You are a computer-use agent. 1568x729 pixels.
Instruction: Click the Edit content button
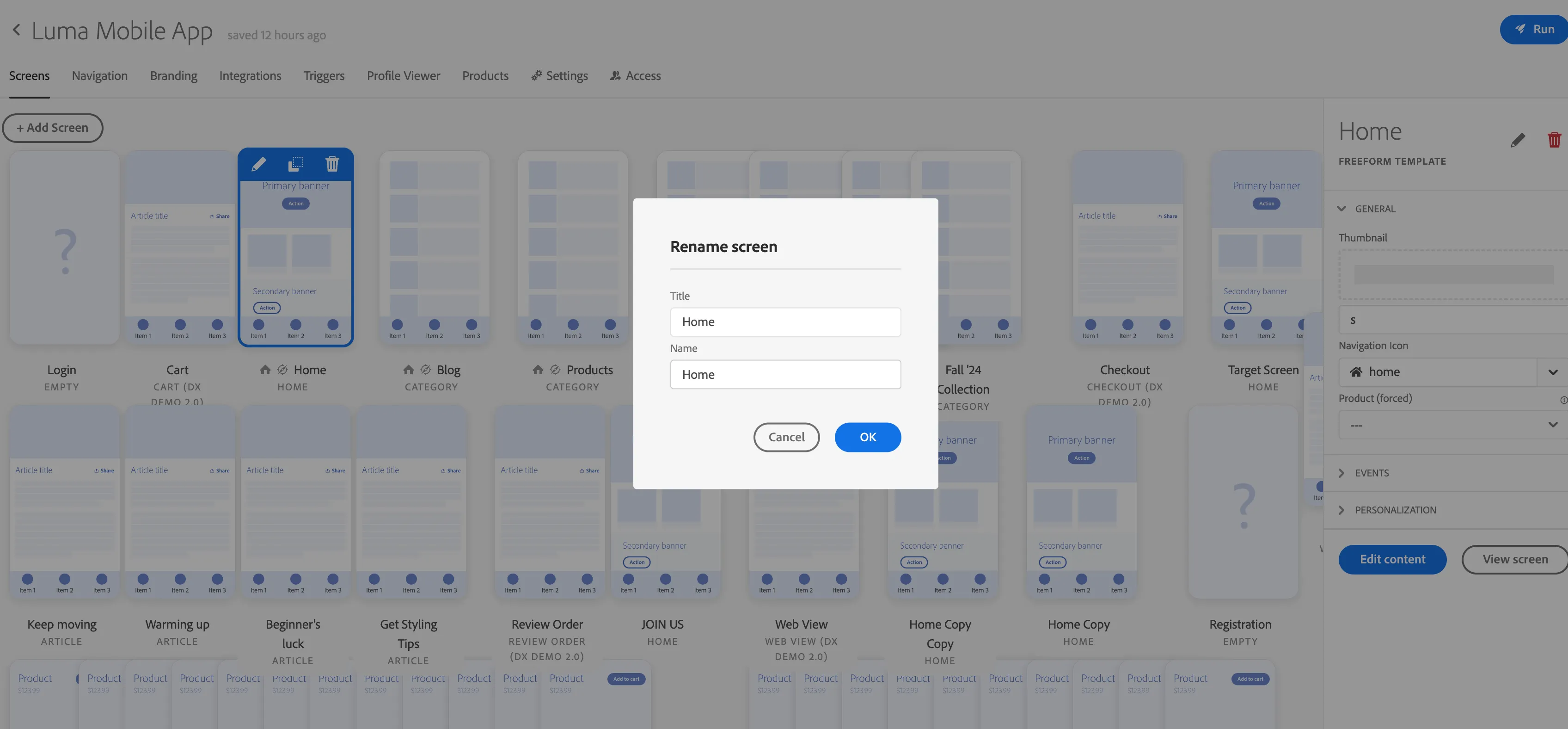pos(1392,560)
